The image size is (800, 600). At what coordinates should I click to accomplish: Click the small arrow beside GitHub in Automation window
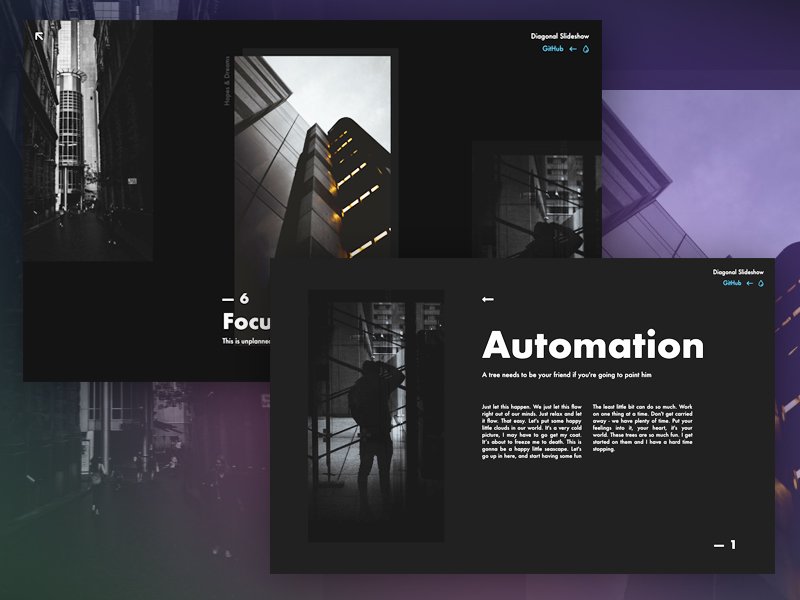tap(749, 283)
